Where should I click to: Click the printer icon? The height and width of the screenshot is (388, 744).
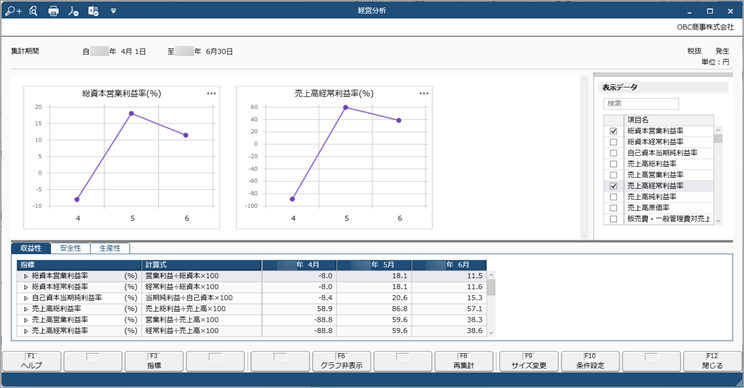pyautogui.click(x=53, y=10)
